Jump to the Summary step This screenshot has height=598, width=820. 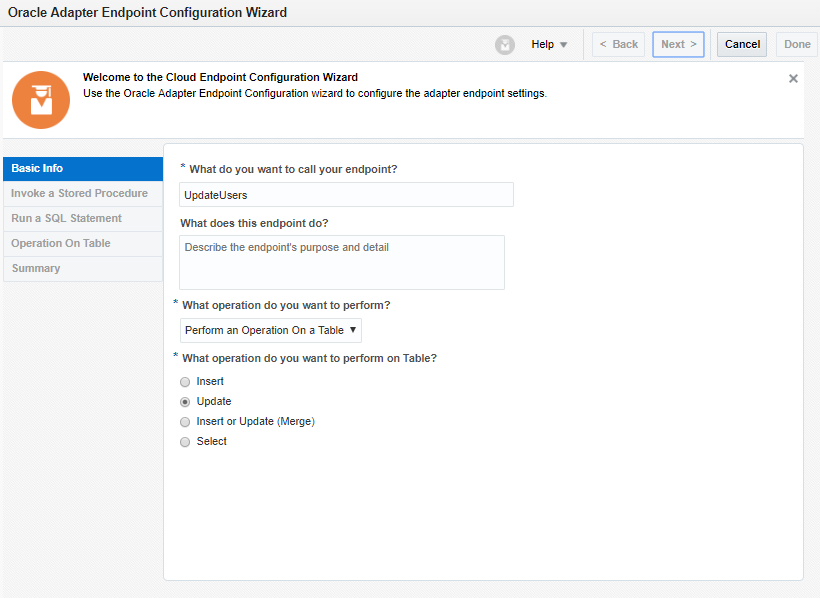tap(83, 269)
